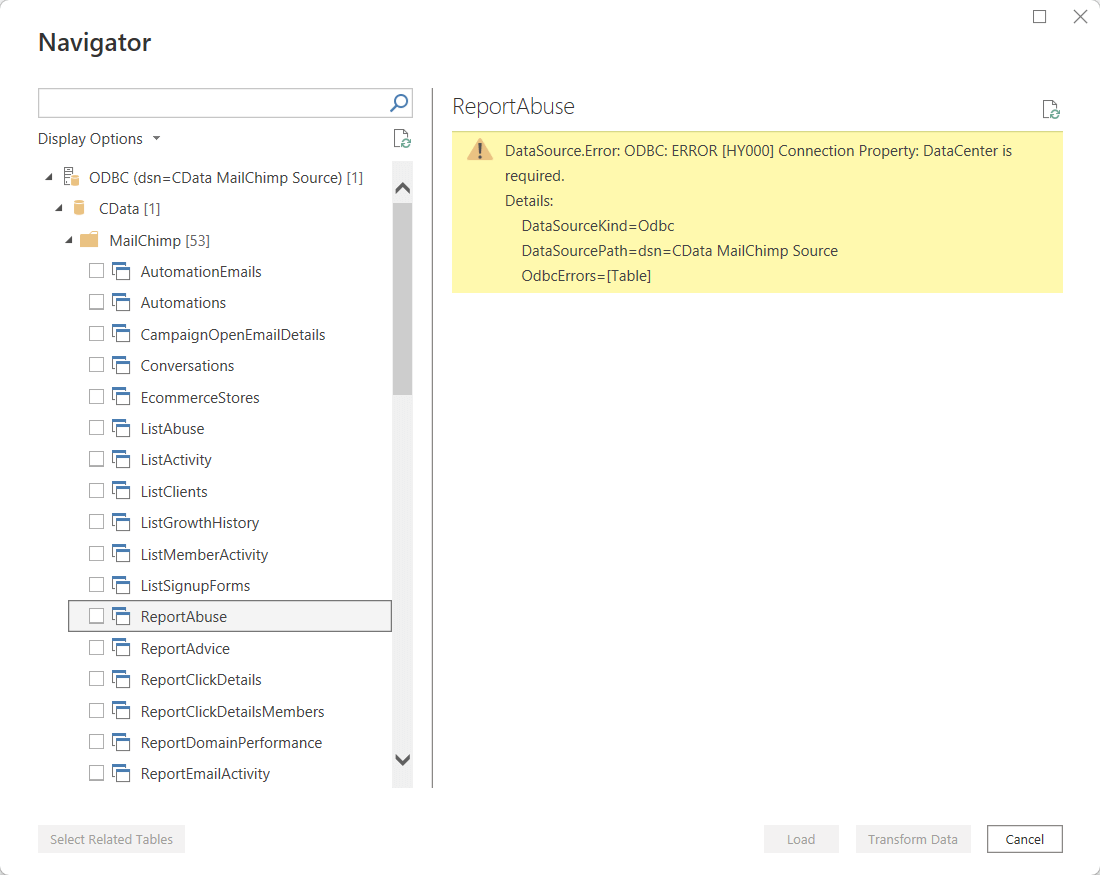Click the table list scrollbar thumb
Screen dimensions: 1100x875
403,299
